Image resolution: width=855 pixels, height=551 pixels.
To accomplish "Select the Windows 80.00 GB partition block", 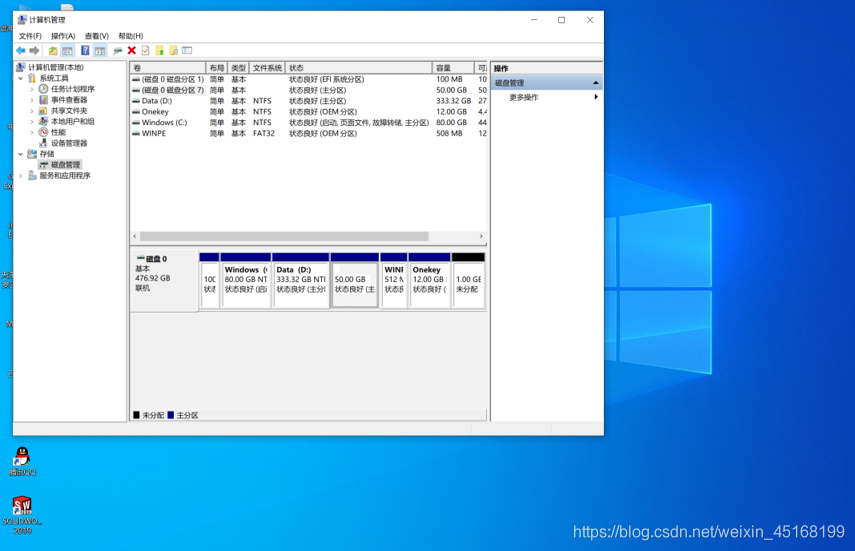I will [x=245, y=281].
